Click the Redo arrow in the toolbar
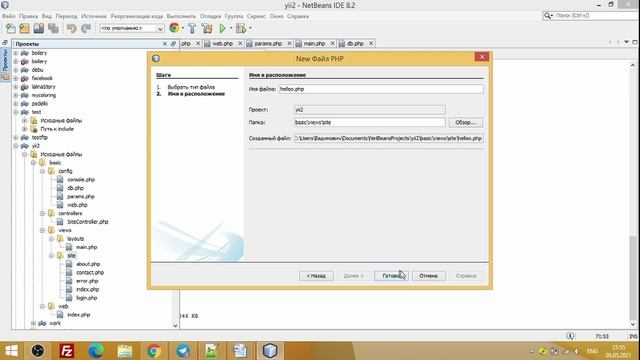The height and width of the screenshot is (360, 640). pyautogui.click(x=86, y=28)
